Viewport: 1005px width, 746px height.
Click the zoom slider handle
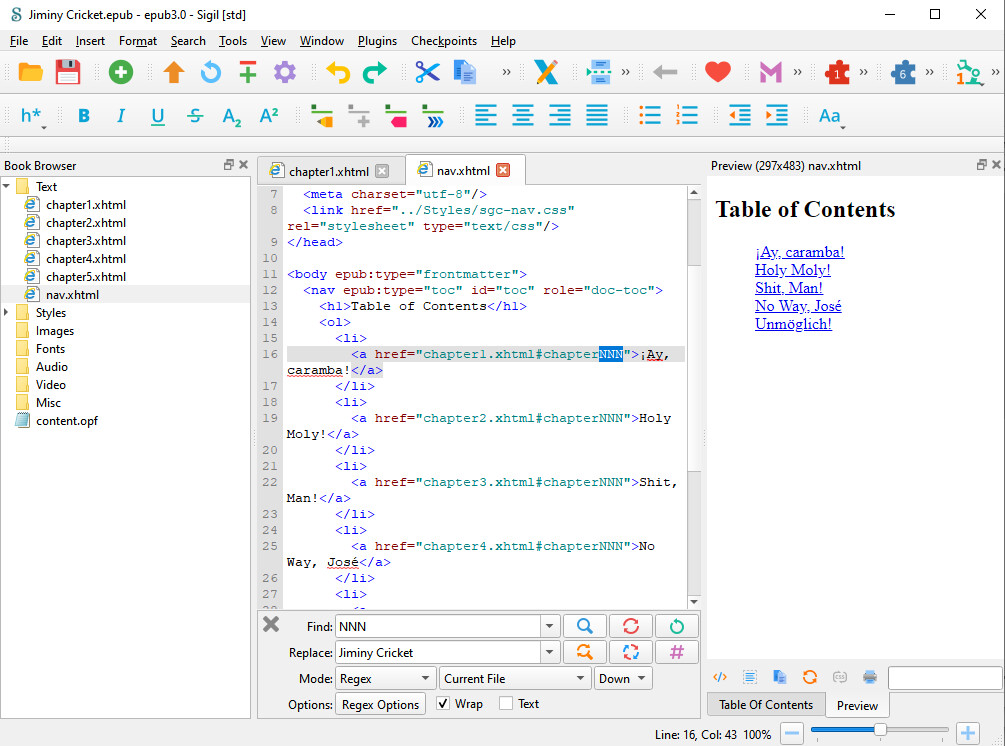click(880, 731)
